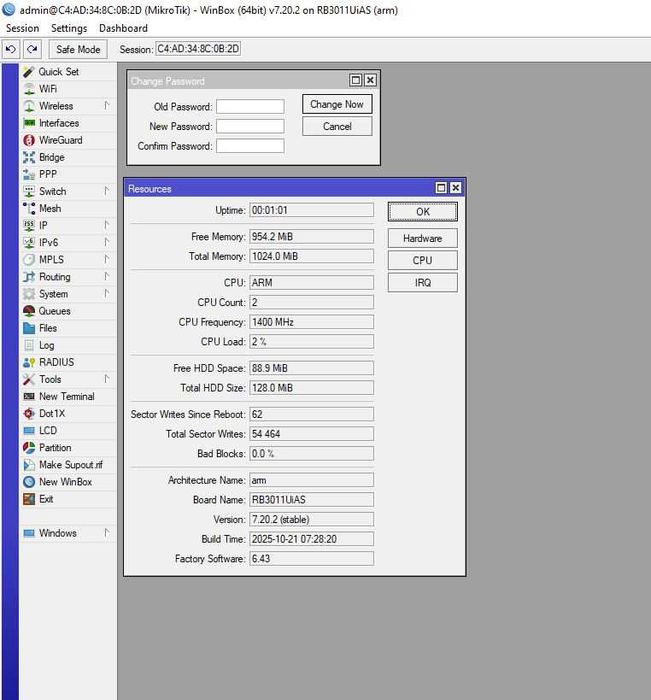Expand the Wireless submenu arrow

106,105
